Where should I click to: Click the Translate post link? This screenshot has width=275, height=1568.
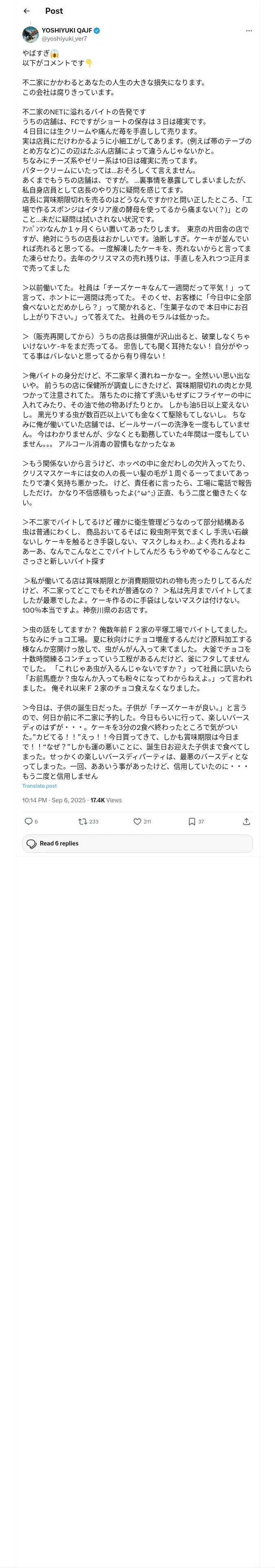(x=40, y=786)
